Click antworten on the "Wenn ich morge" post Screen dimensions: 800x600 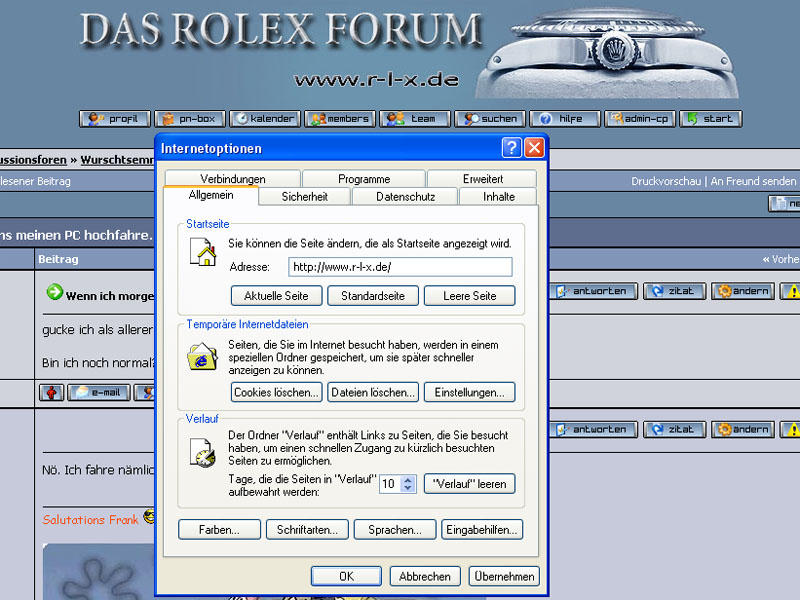594,291
